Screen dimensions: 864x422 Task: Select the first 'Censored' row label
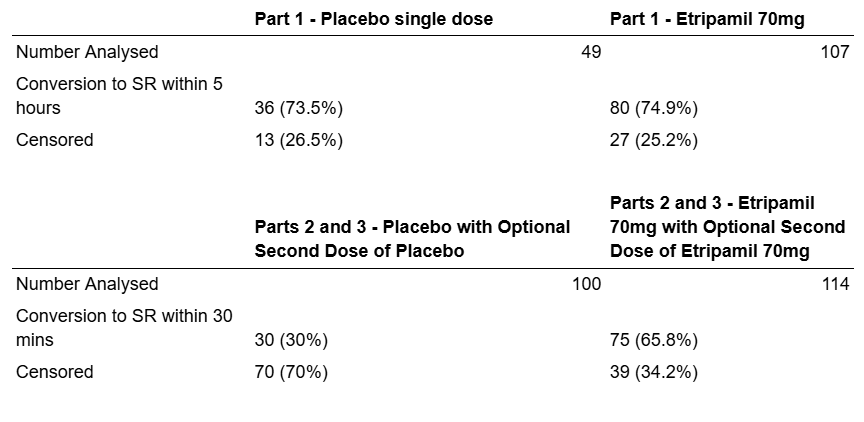coord(55,140)
